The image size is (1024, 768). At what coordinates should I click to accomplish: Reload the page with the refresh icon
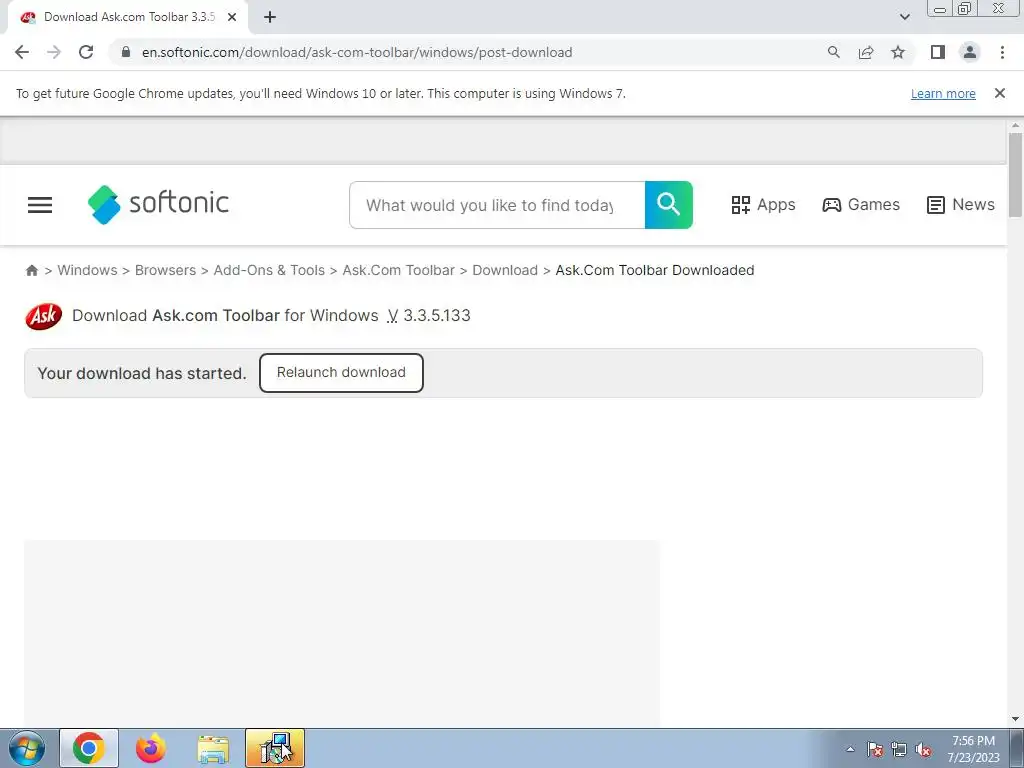click(86, 52)
